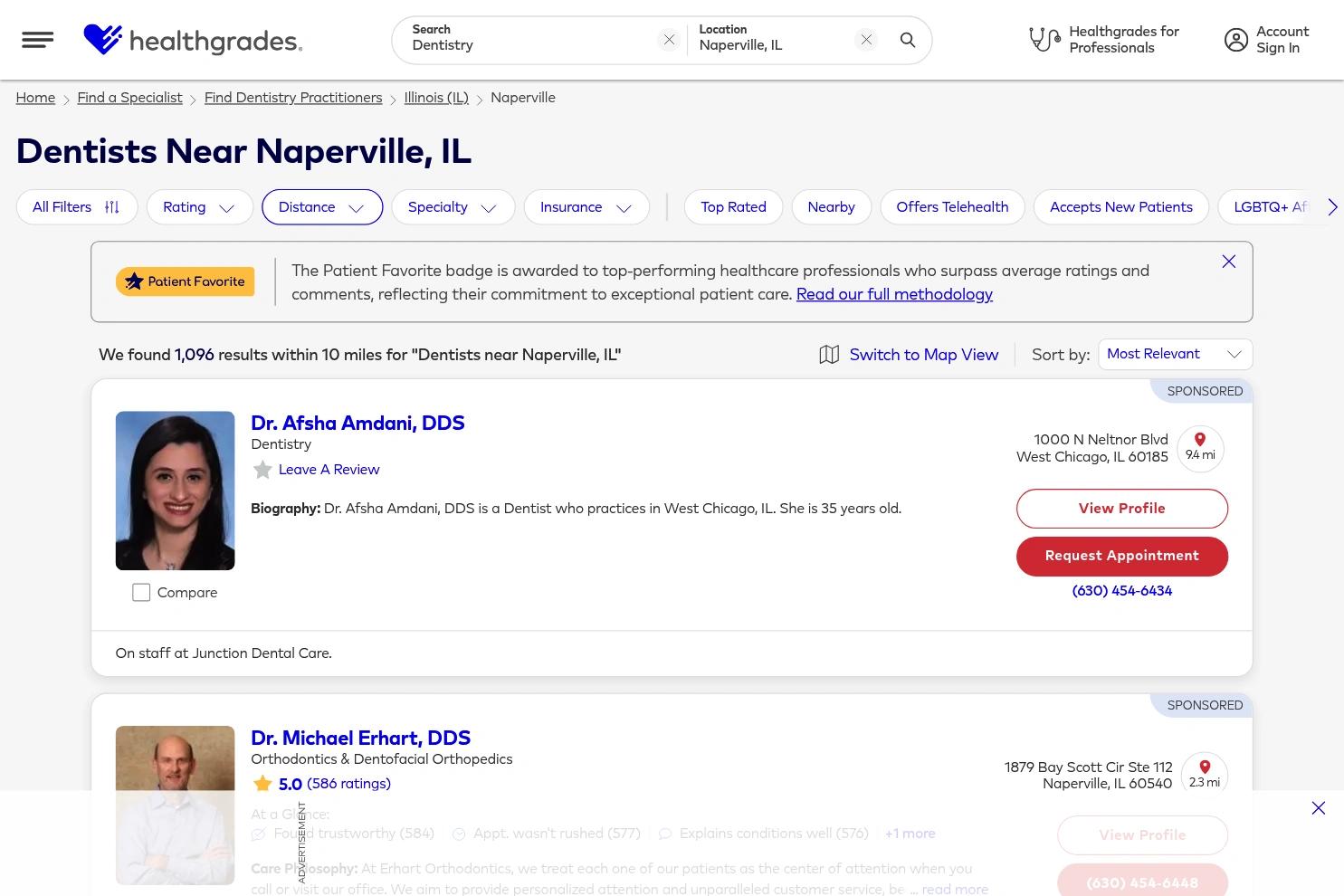Click address 1879 Bay Scott Cir Ste 112
The width and height of the screenshot is (1344, 896).
click(x=1088, y=776)
